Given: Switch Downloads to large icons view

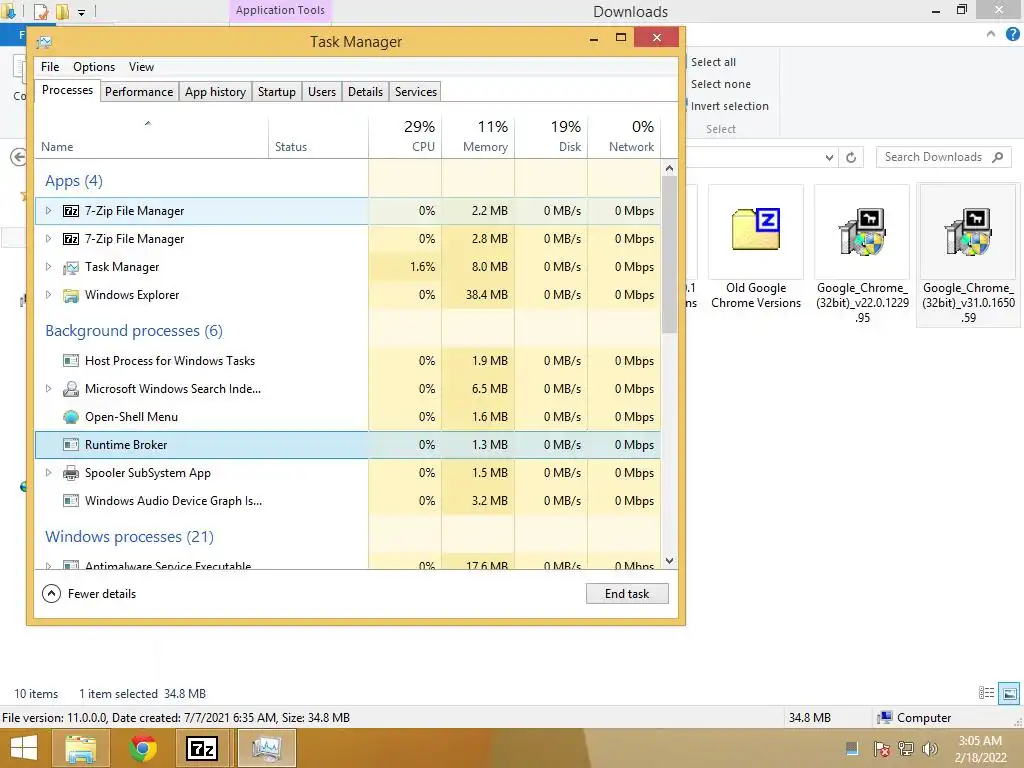Looking at the screenshot, I should tap(1009, 693).
